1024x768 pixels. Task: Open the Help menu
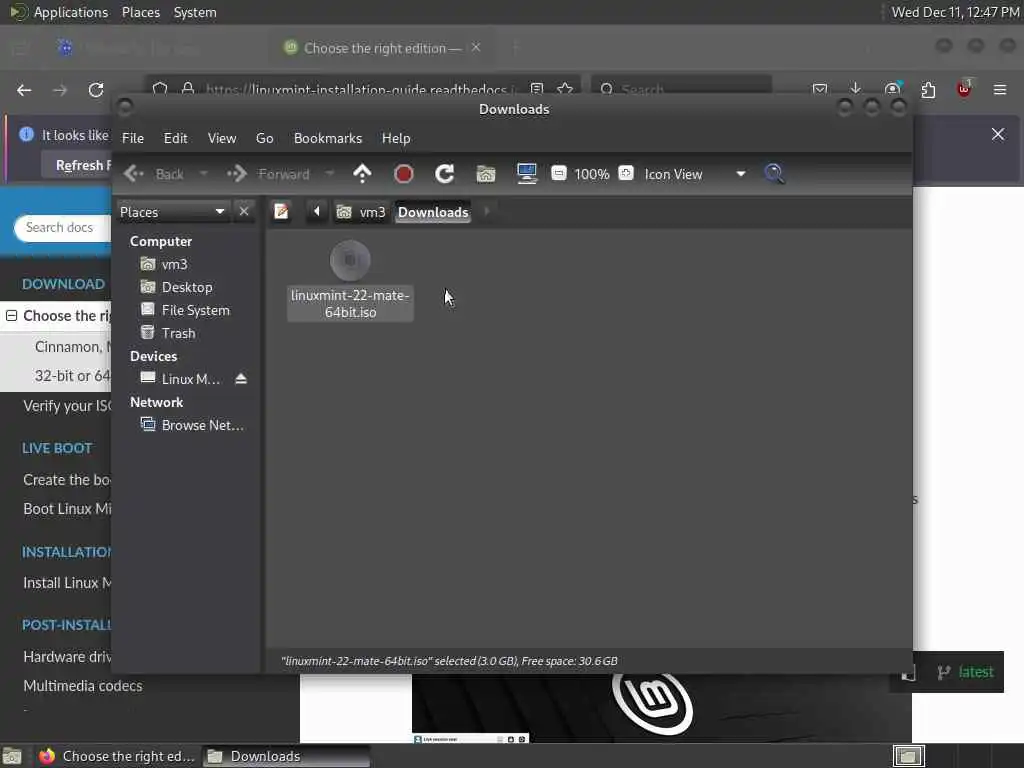point(396,138)
